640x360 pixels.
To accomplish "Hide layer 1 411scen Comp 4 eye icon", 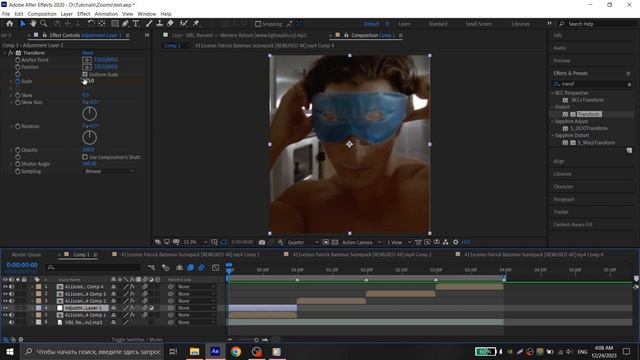I will click(5, 287).
